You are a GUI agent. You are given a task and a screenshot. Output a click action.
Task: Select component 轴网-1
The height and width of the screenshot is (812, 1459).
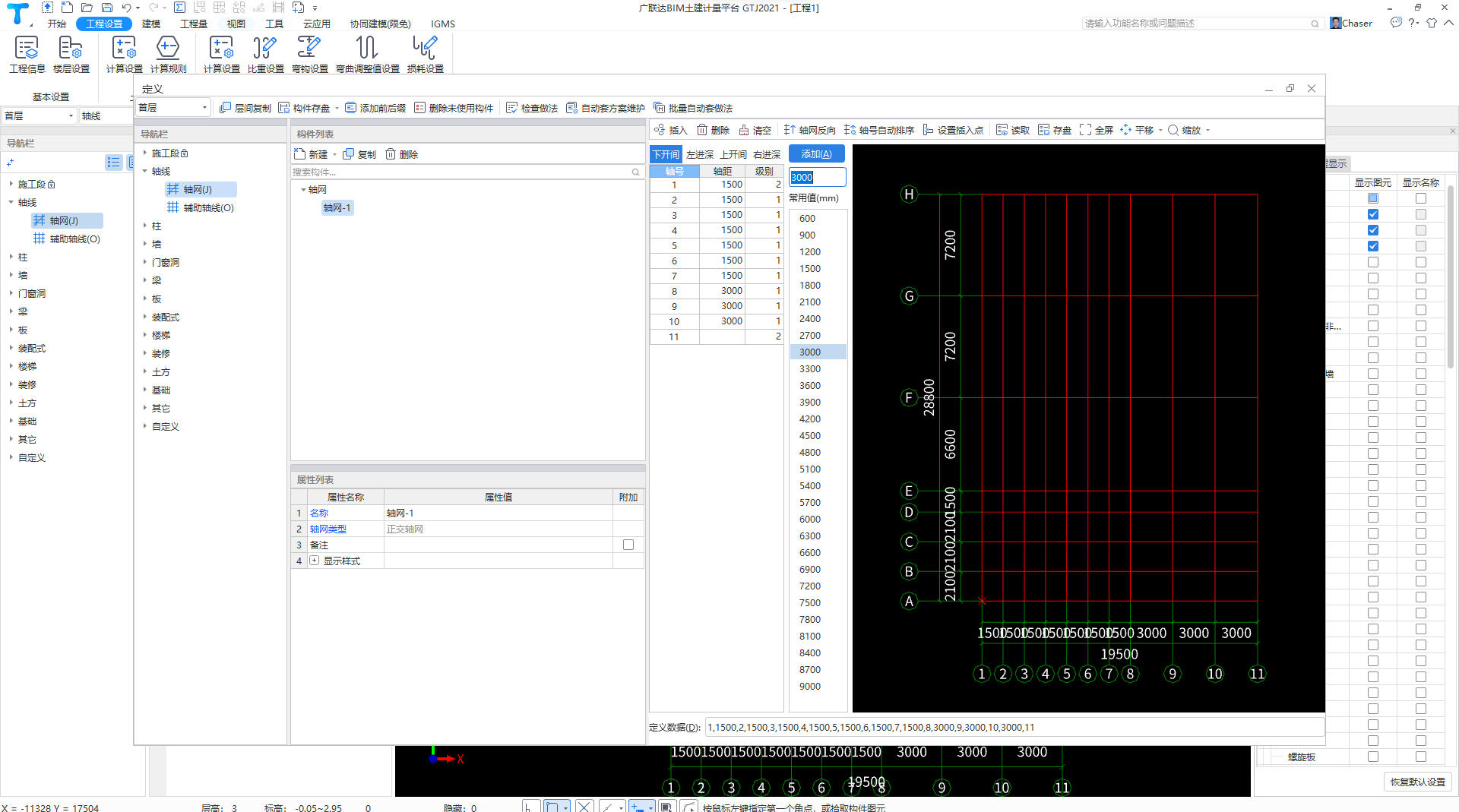pyautogui.click(x=337, y=207)
